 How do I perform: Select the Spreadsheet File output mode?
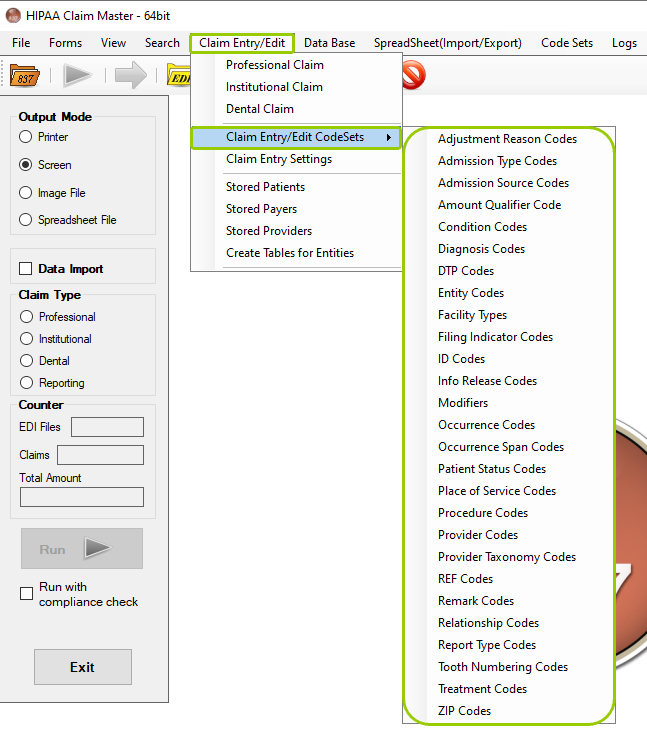point(26,220)
